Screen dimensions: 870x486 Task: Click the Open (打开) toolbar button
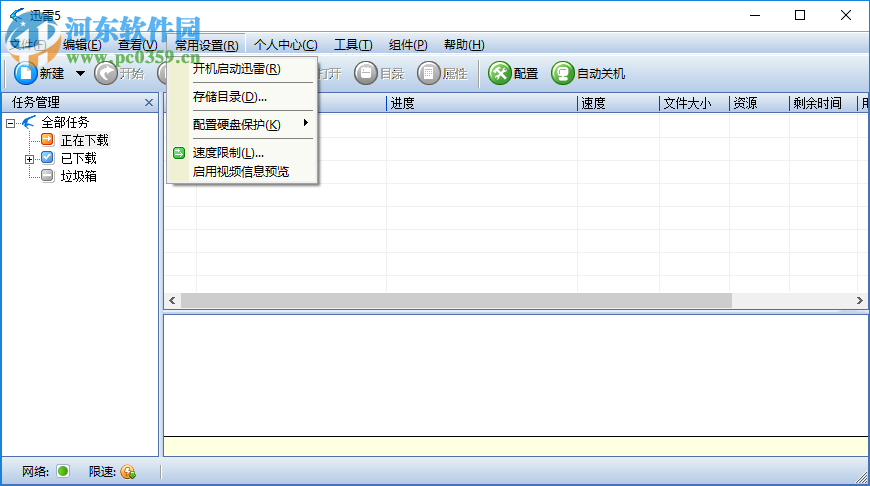[330, 73]
